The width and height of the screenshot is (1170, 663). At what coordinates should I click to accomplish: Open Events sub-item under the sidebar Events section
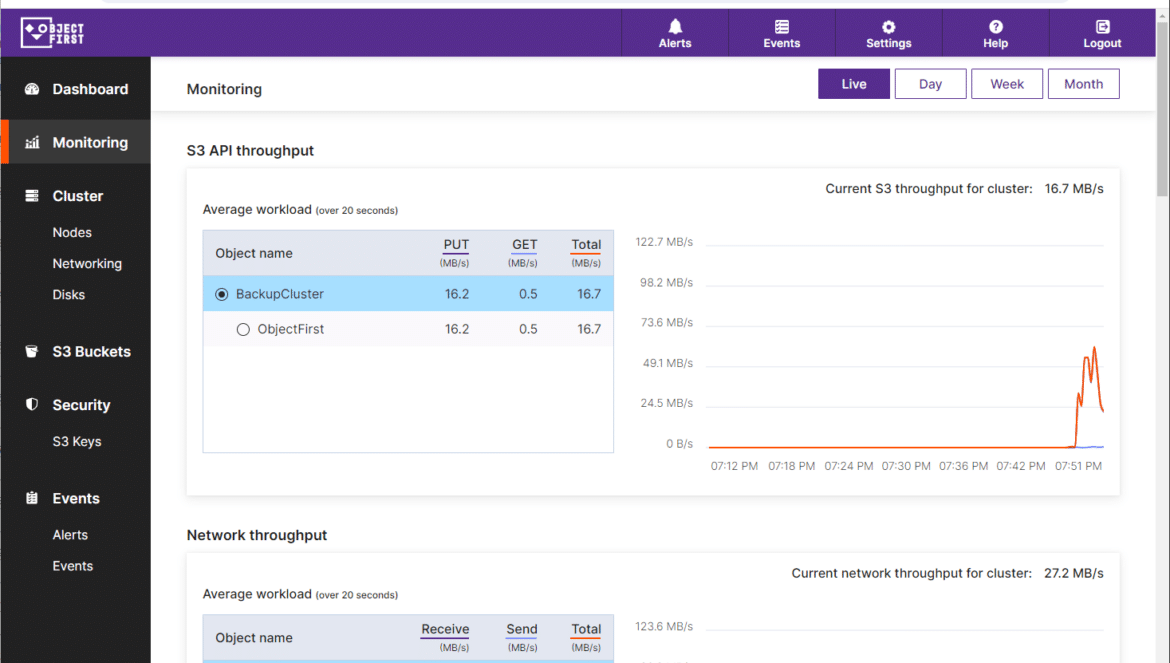(x=72, y=566)
